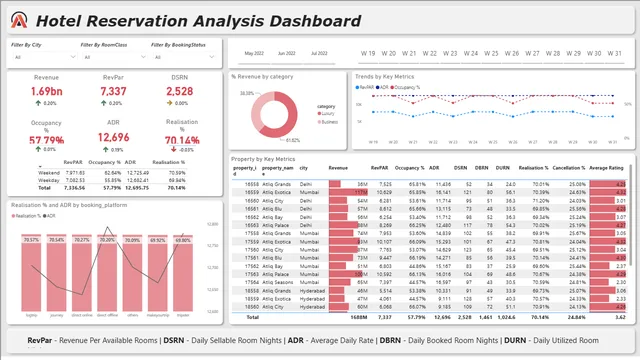Image resolution: width=640 pixels, height=360 pixels.
Task: Click the red down arrow under Realisation 70.14%
Action: point(173,149)
